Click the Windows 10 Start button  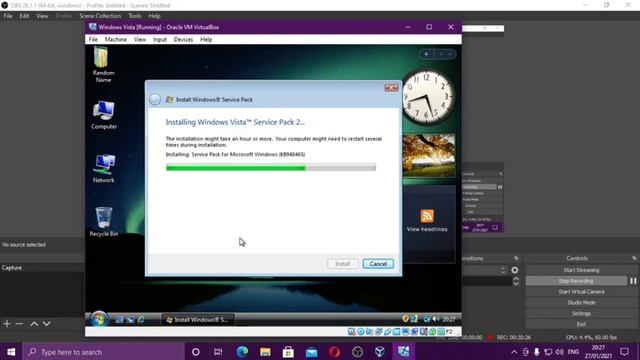[x=11, y=352]
